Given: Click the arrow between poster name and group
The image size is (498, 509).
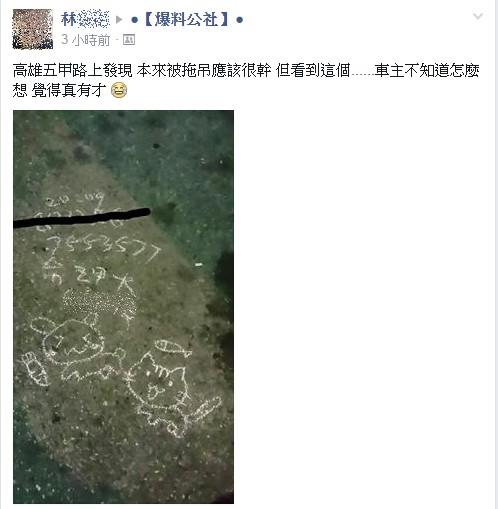Looking at the screenshot, I should coord(119,20).
